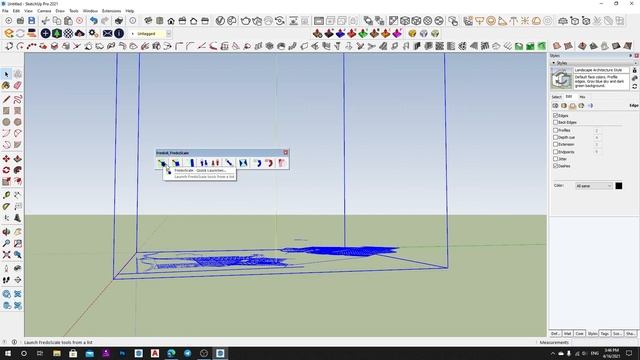Click the Landscape Architecture style thumbnail

[561, 78]
